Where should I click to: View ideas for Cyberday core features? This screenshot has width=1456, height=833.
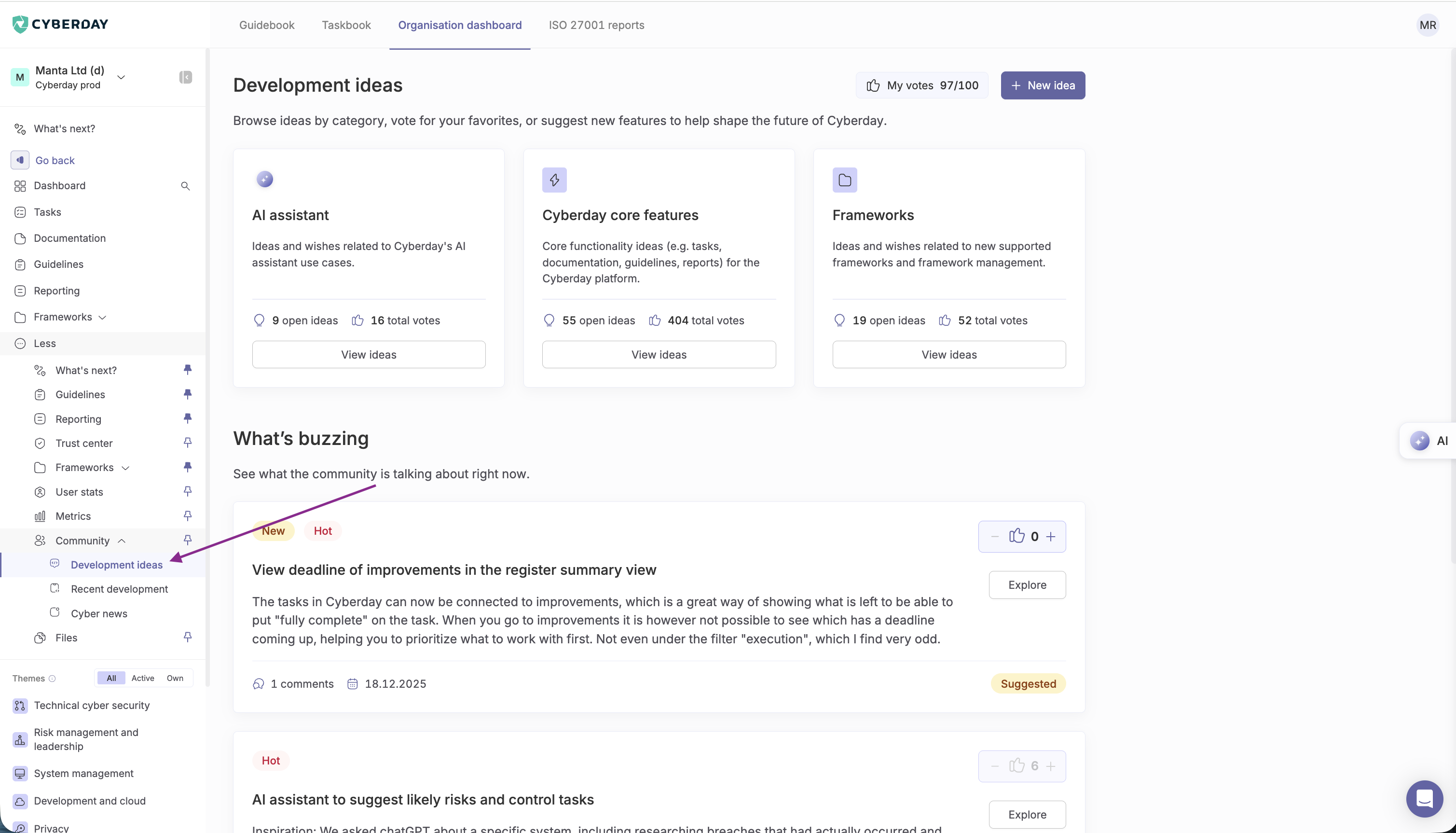tap(659, 355)
